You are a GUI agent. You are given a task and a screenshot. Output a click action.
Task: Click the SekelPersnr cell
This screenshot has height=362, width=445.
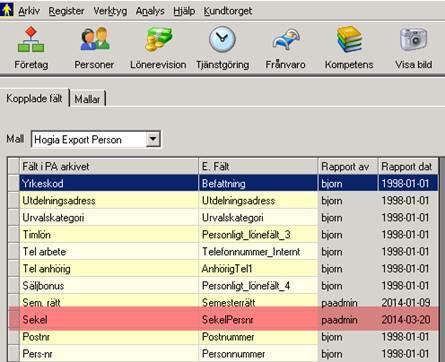coord(258,319)
